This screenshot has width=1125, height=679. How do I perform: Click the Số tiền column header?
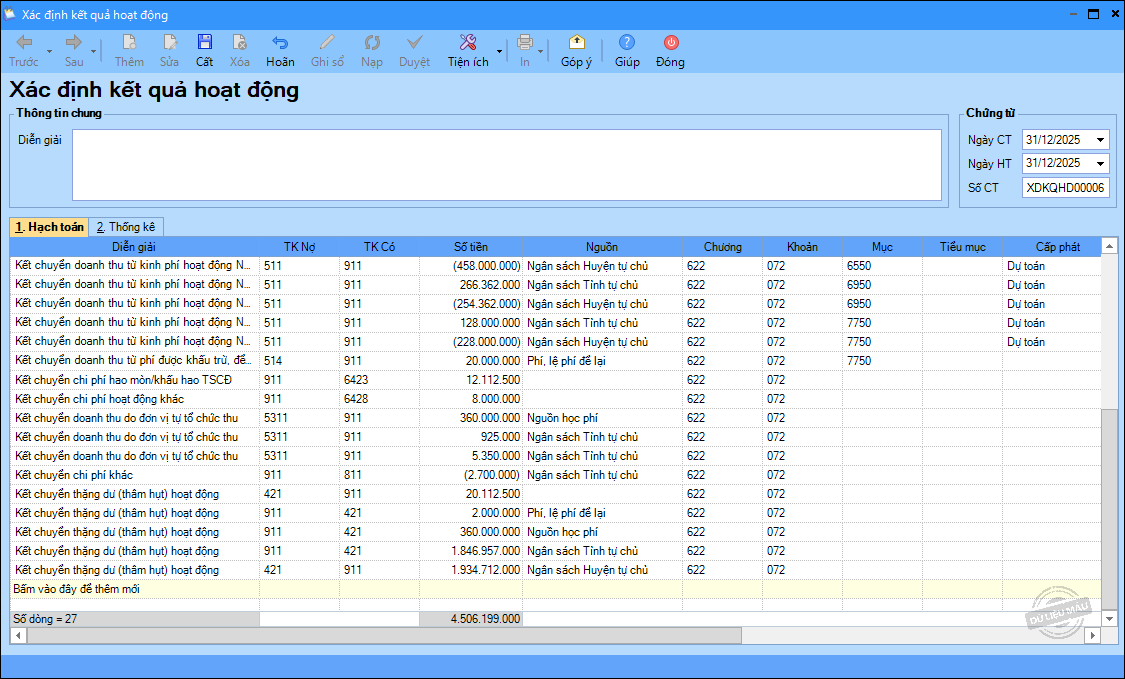coord(470,246)
